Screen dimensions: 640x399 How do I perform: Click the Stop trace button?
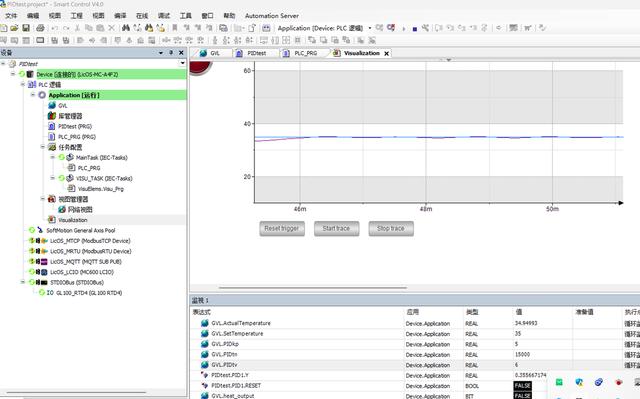[x=391, y=228]
